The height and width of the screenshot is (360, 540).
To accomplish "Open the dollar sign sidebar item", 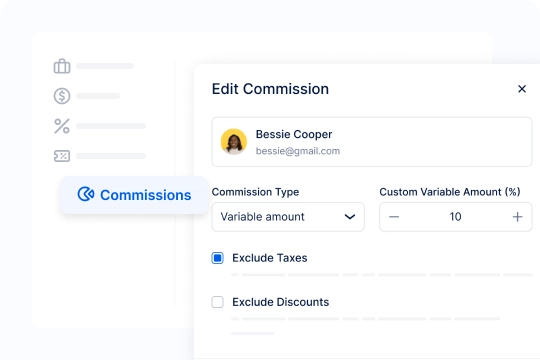I will [x=62, y=96].
